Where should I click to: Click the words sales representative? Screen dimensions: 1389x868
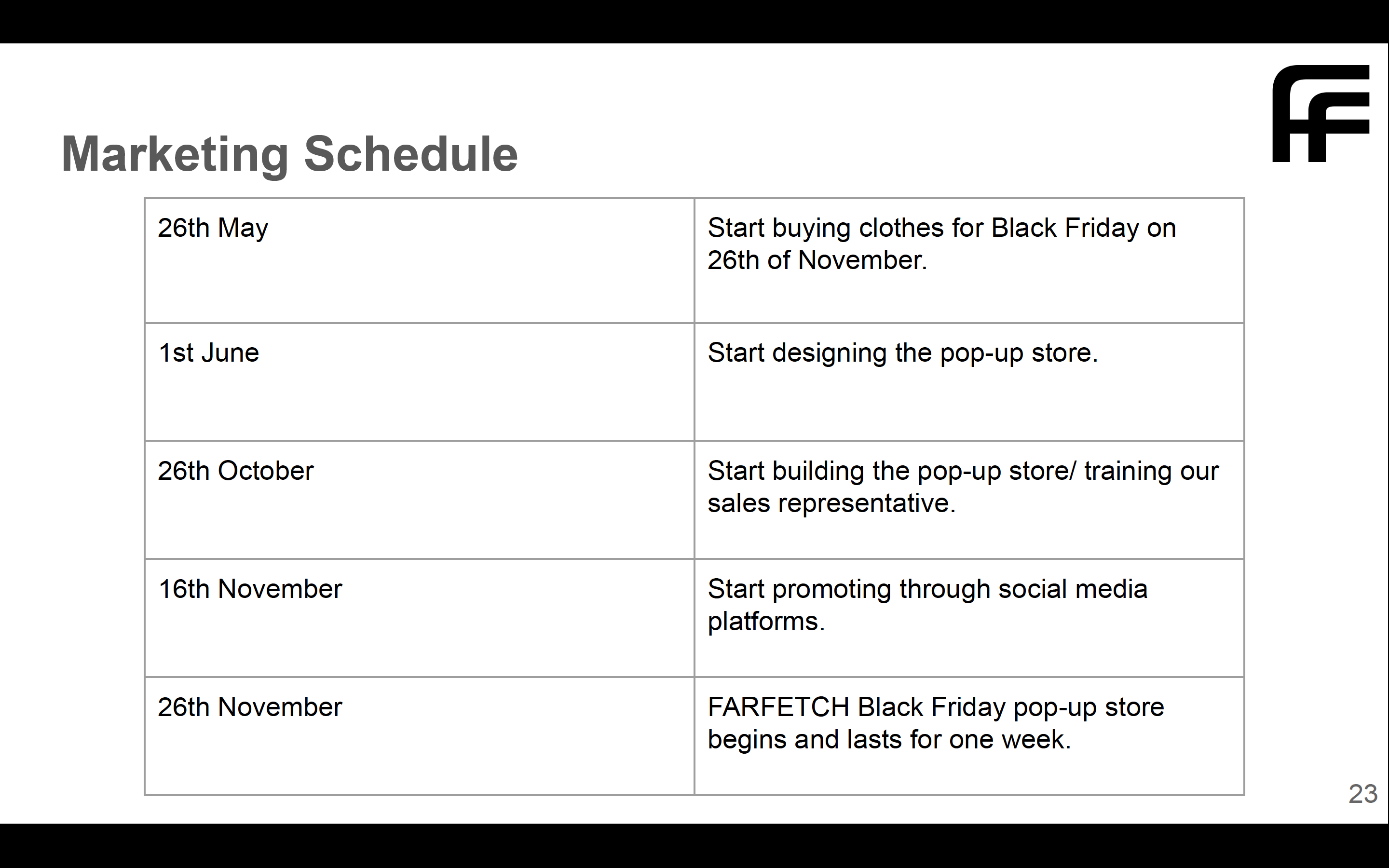(x=831, y=503)
